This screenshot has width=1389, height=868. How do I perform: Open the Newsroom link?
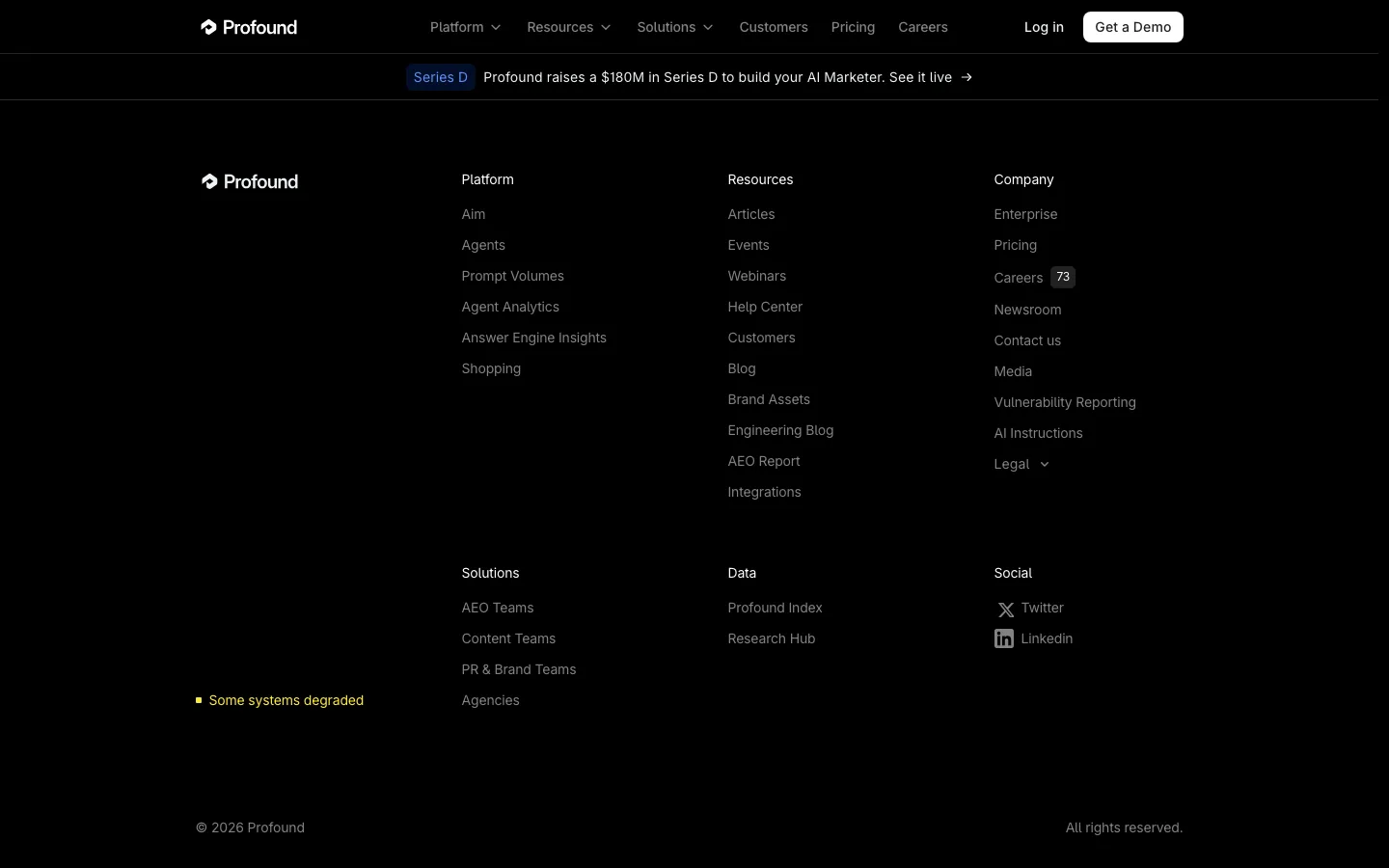[x=1028, y=310]
